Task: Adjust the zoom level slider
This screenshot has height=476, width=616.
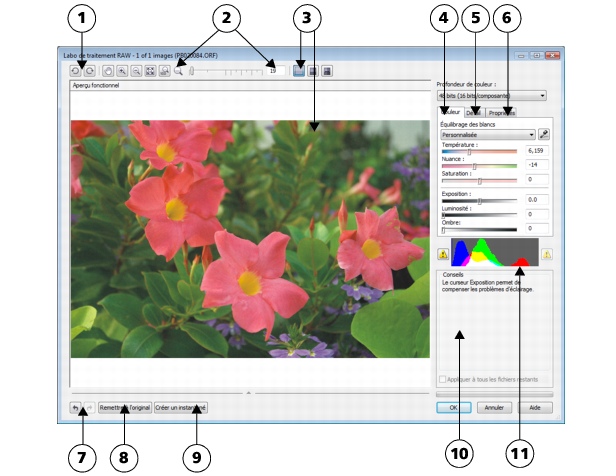Action: [226, 71]
